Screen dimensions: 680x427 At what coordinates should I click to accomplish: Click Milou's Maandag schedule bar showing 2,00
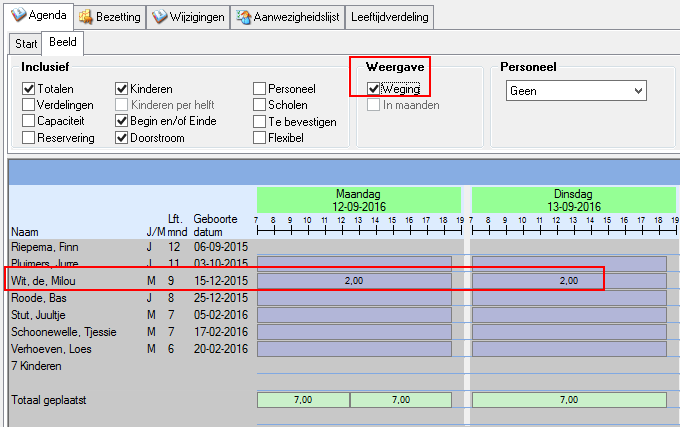click(x=354, y=281)
